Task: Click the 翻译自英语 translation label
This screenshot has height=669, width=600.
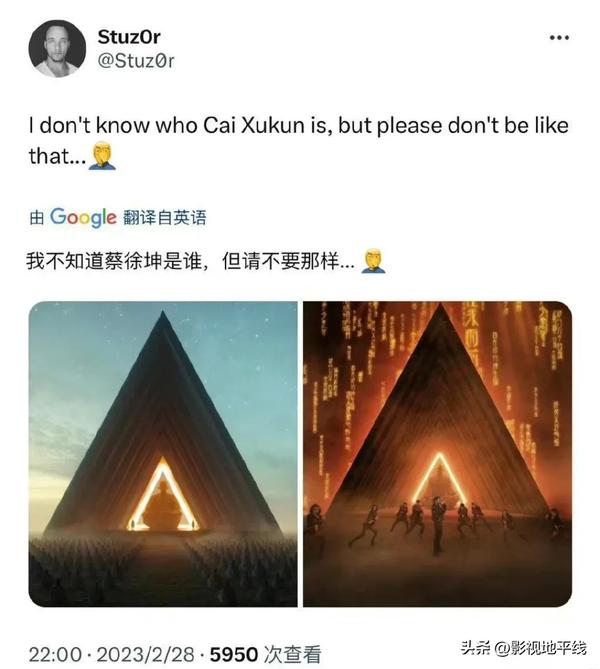Action: [165, 218]
